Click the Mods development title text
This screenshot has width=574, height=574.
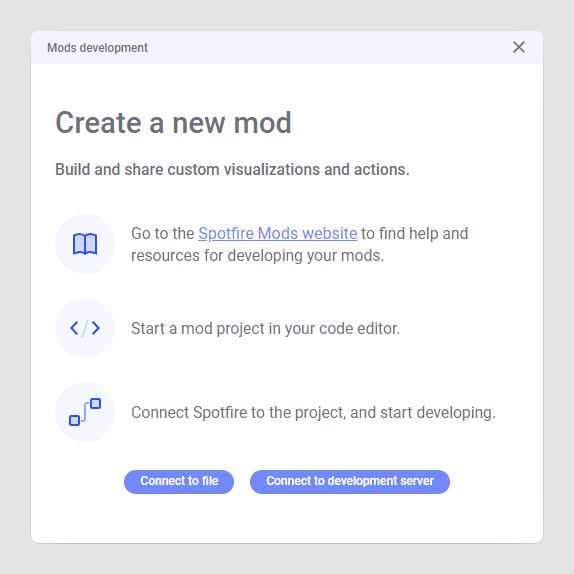[97, 48]
